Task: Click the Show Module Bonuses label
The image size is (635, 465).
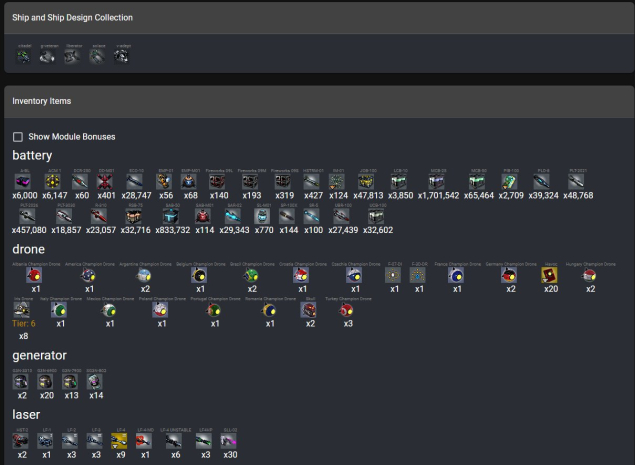Action: (71, 137)
